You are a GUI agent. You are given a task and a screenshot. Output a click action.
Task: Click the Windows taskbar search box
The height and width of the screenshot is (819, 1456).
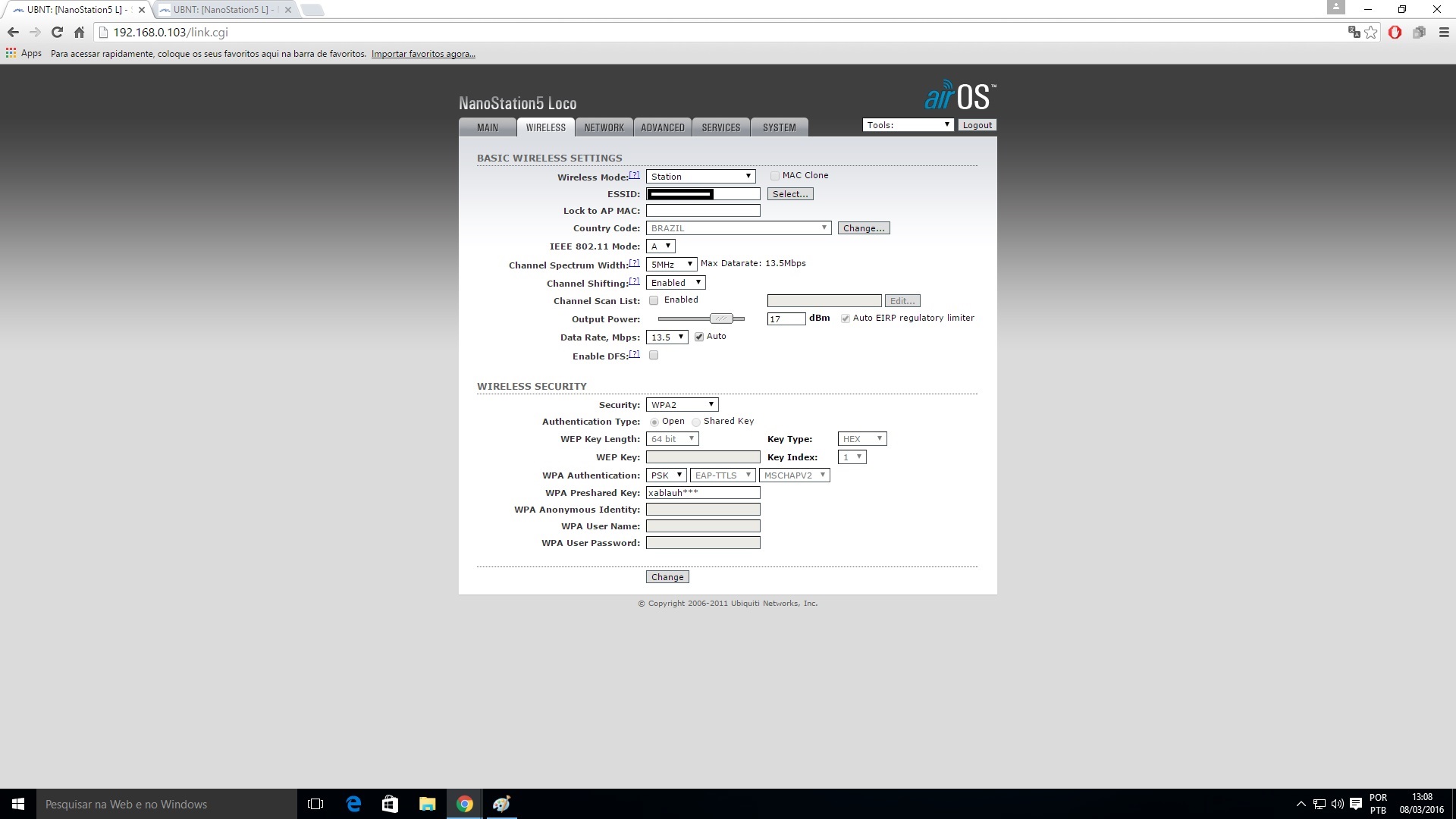[167, 804]
